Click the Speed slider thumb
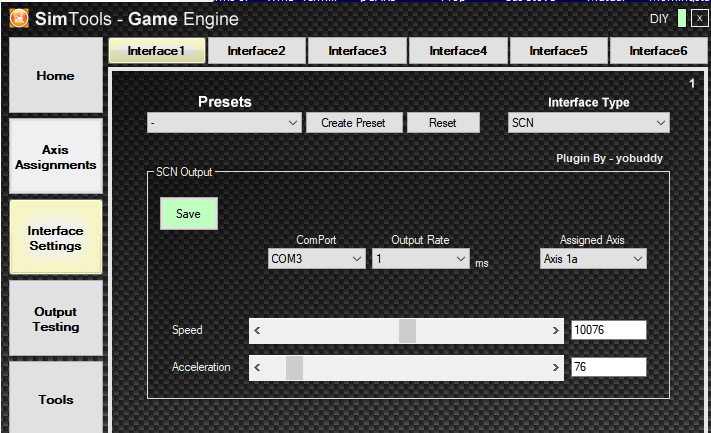711x433 pixels. (x=407, y=331)
